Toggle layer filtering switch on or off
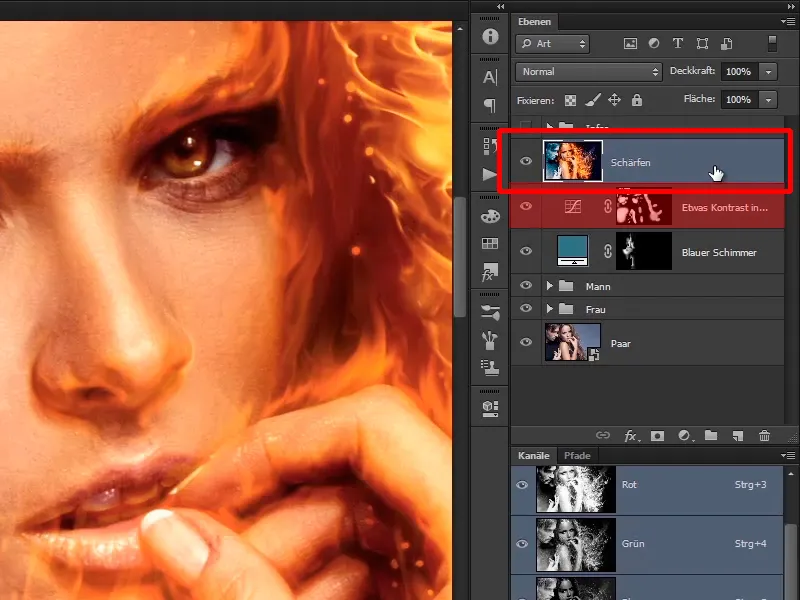800x600 pixels. pos(772,43)
